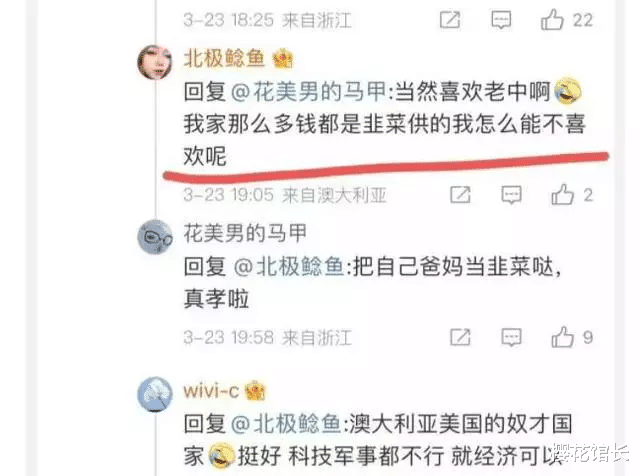Reply to the 19:05 comment
Screen dimensions: 640x476
pos(511,195)
